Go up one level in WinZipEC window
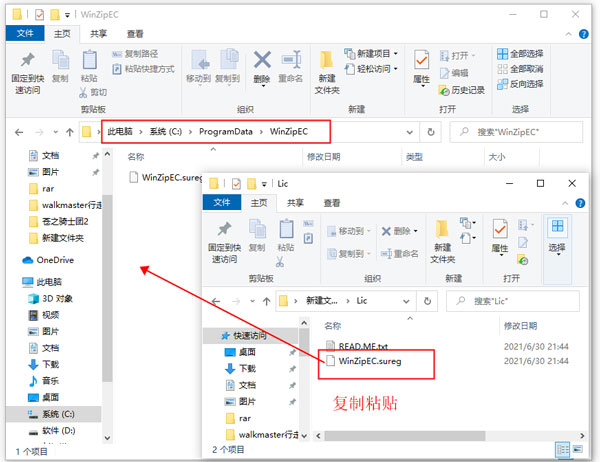Screen dimensions: 600x462 70,132
